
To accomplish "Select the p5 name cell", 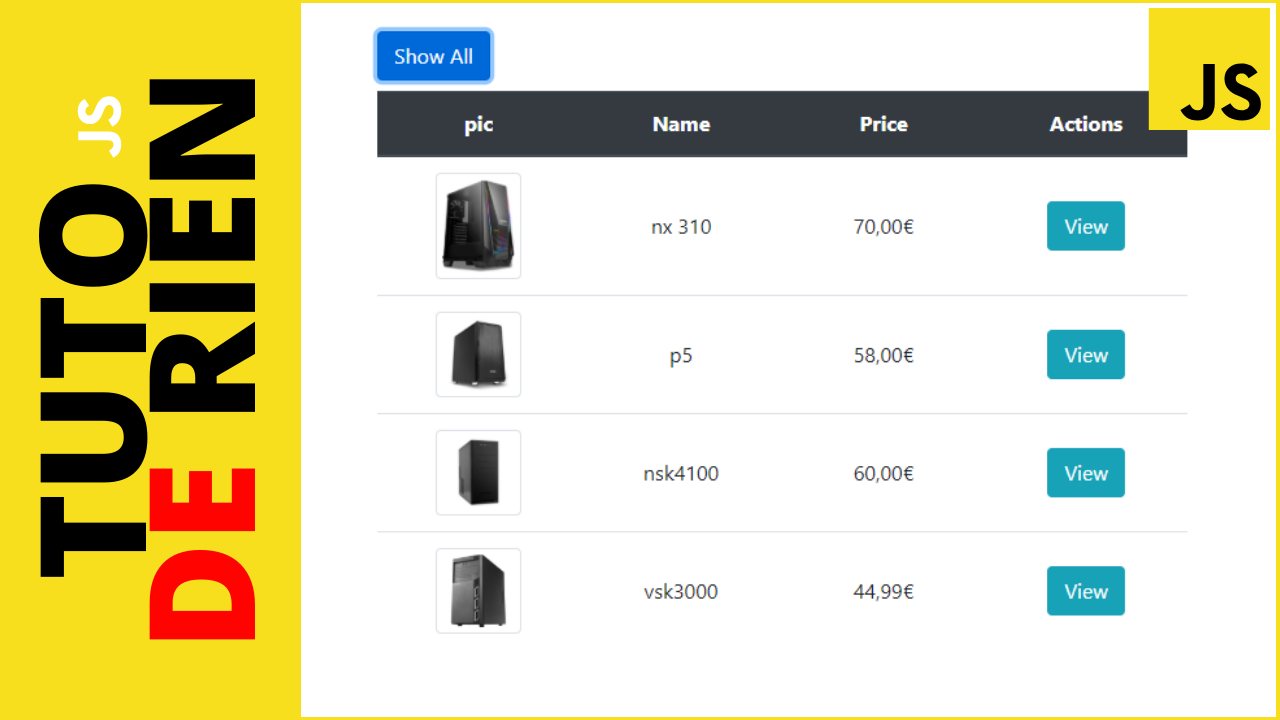I will pos(681,355).
